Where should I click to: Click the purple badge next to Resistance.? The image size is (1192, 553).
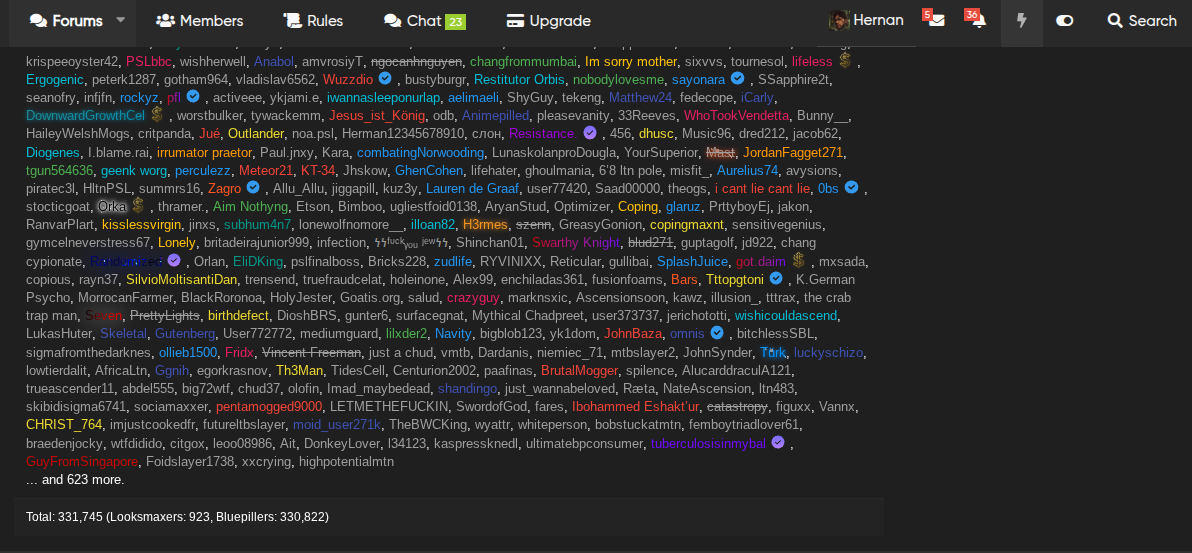[590, 133]
